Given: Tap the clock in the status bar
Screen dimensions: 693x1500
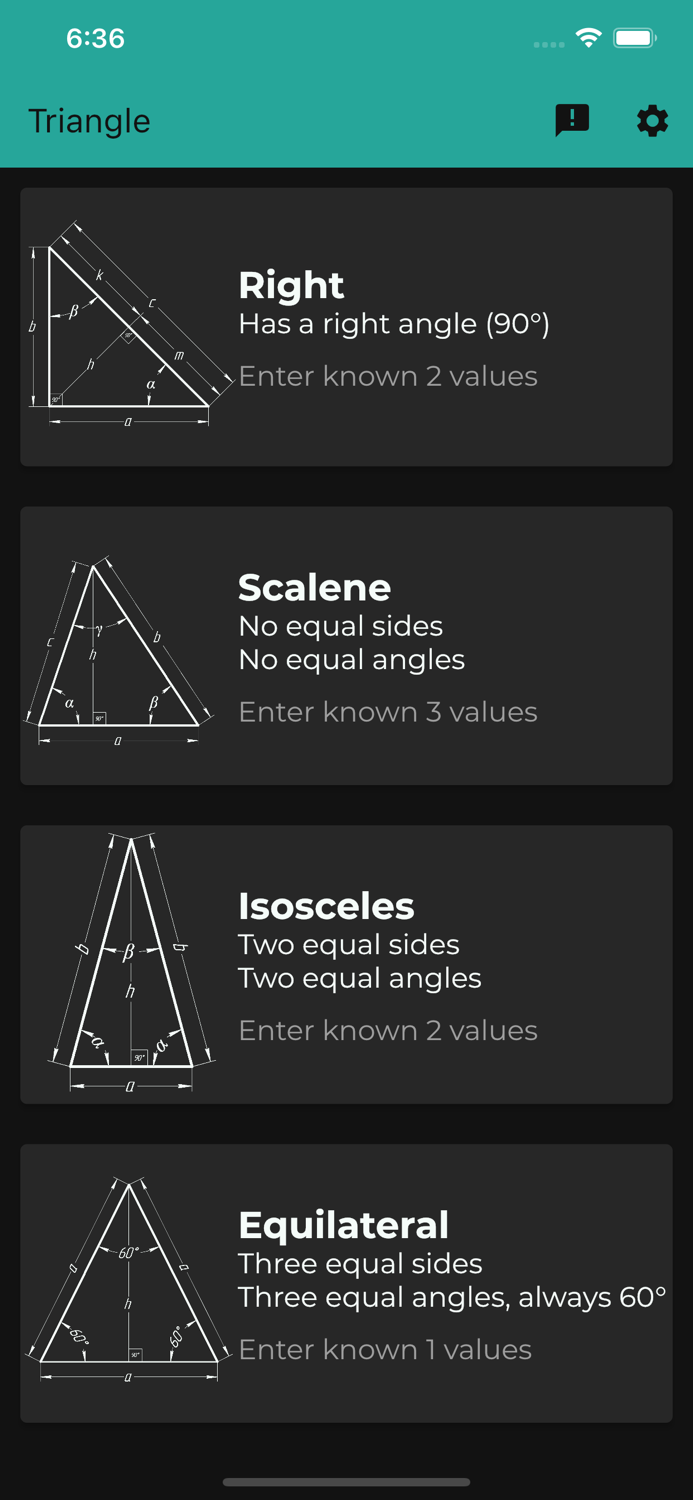Looking at the screenshot, I should coord(95,37).
